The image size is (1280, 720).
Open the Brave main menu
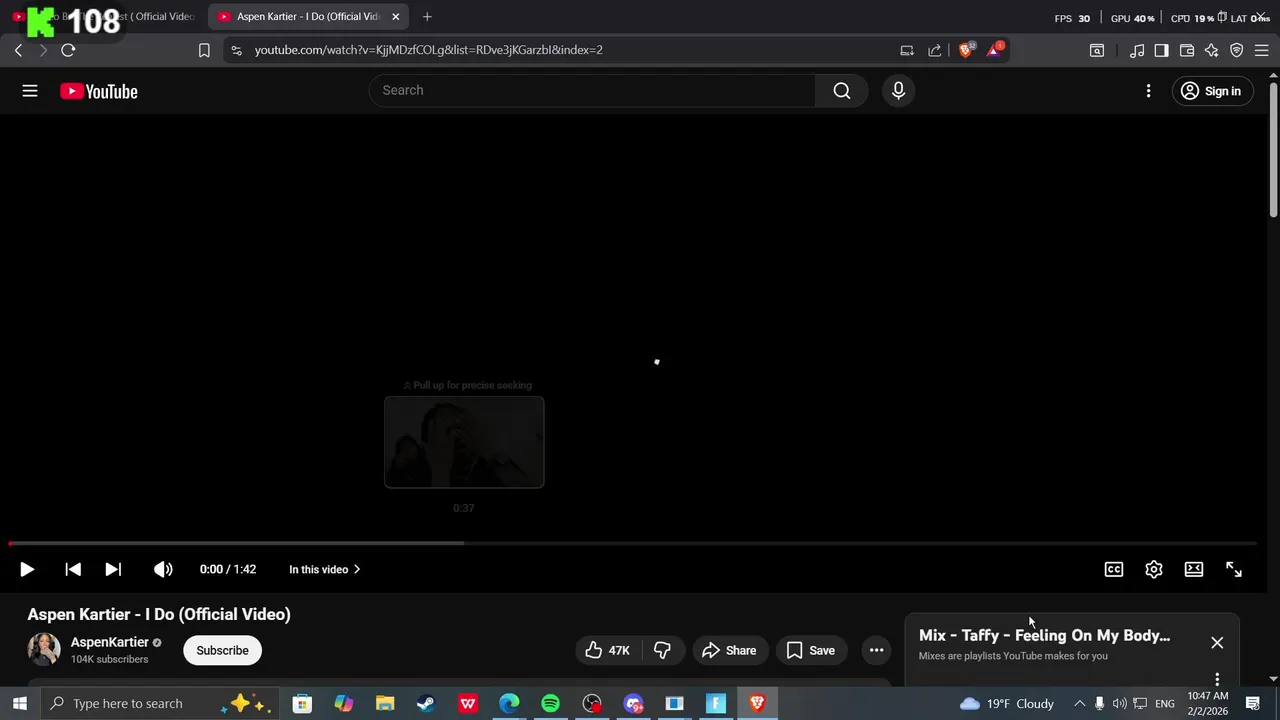pos(1261,50)
